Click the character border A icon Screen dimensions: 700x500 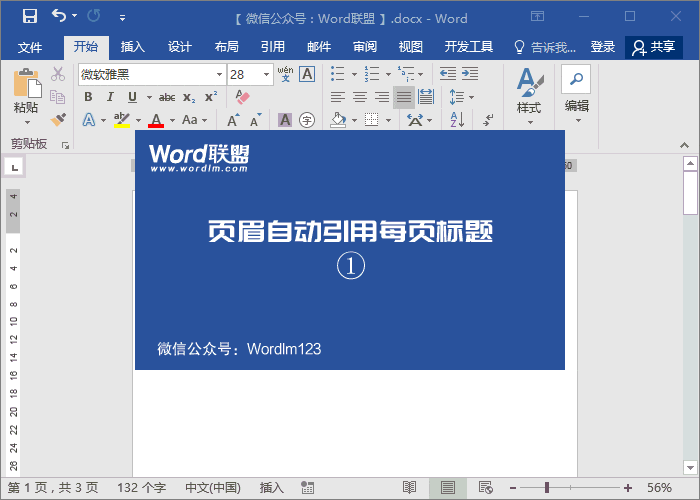pos(307,74)
